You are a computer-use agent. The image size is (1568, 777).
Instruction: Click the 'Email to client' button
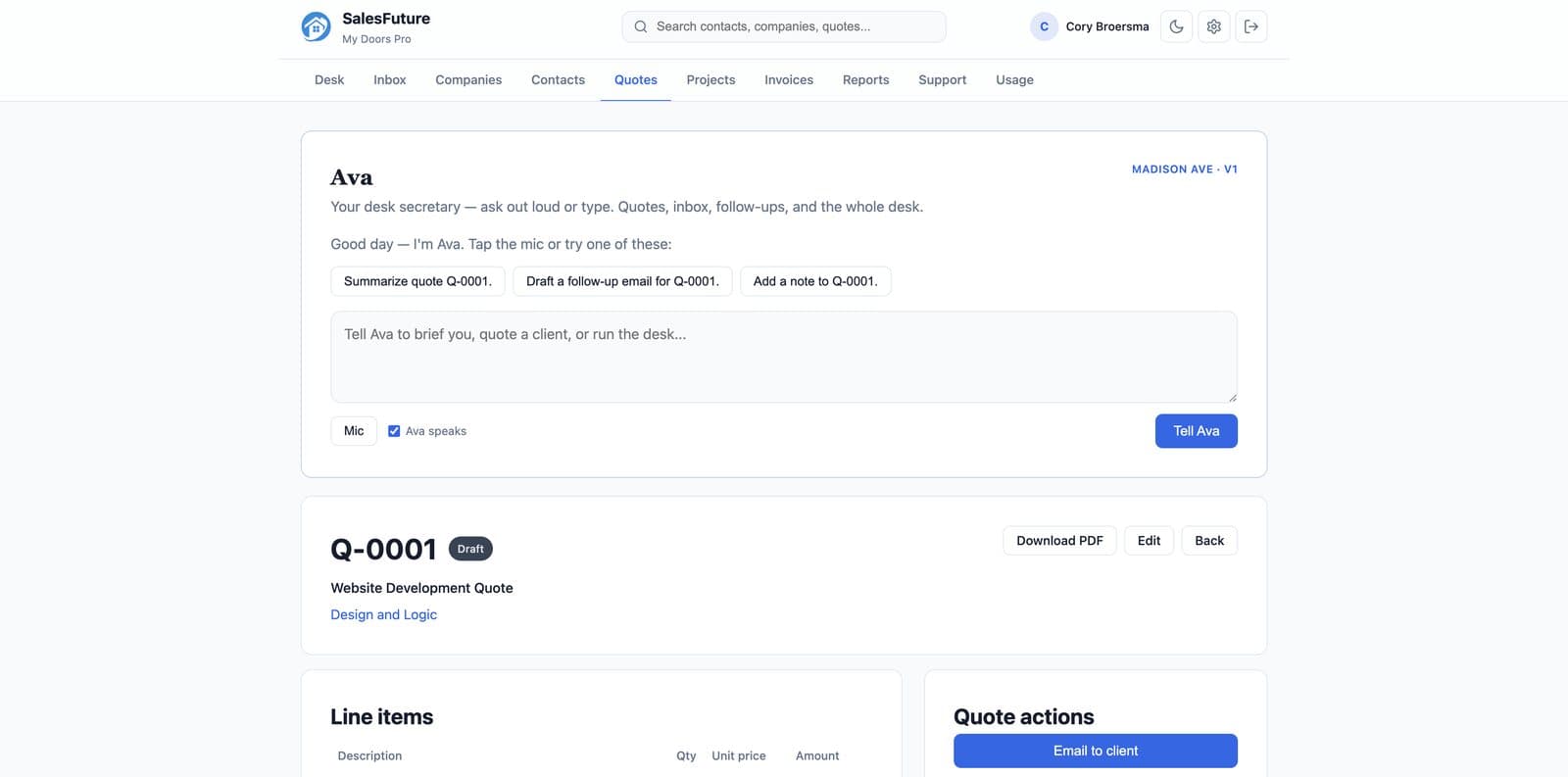pyautogui.click(x=1096, y=751)
